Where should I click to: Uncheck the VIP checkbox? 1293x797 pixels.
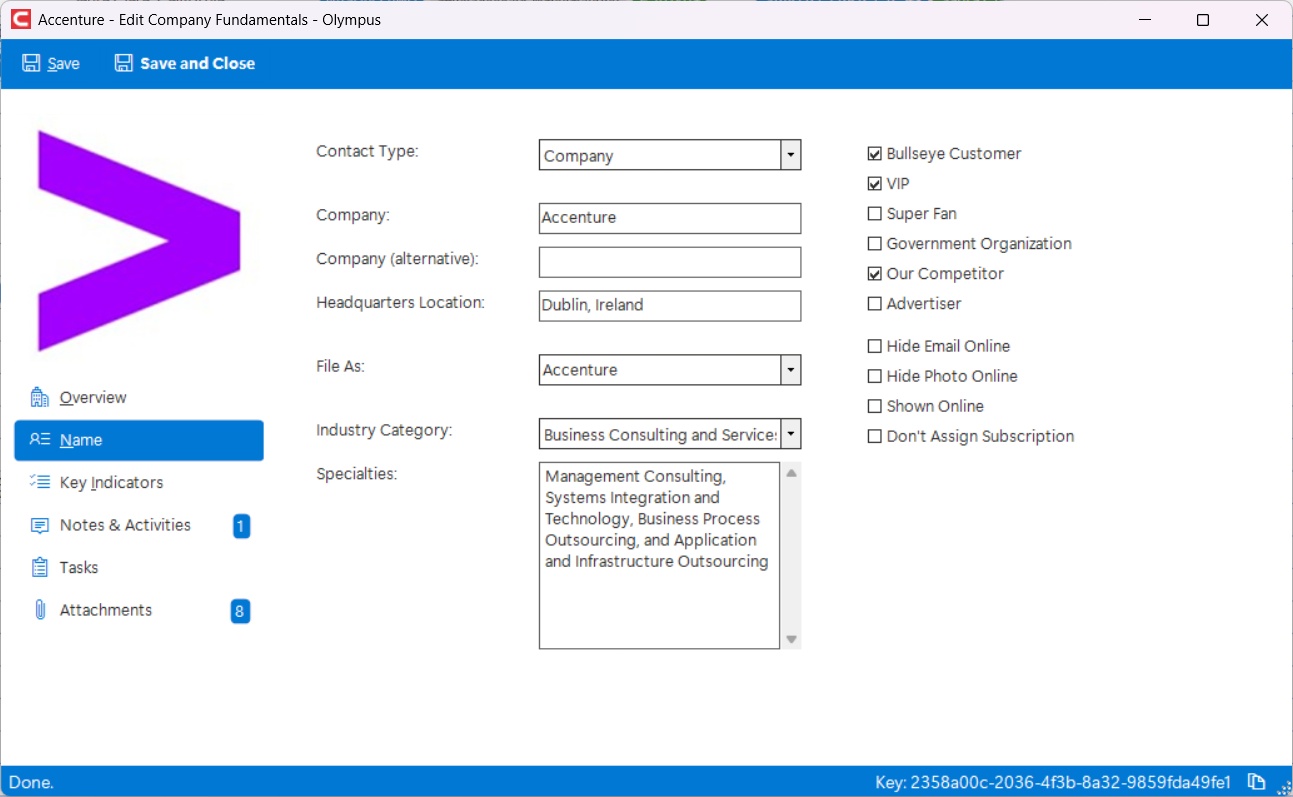pos(875,184)
